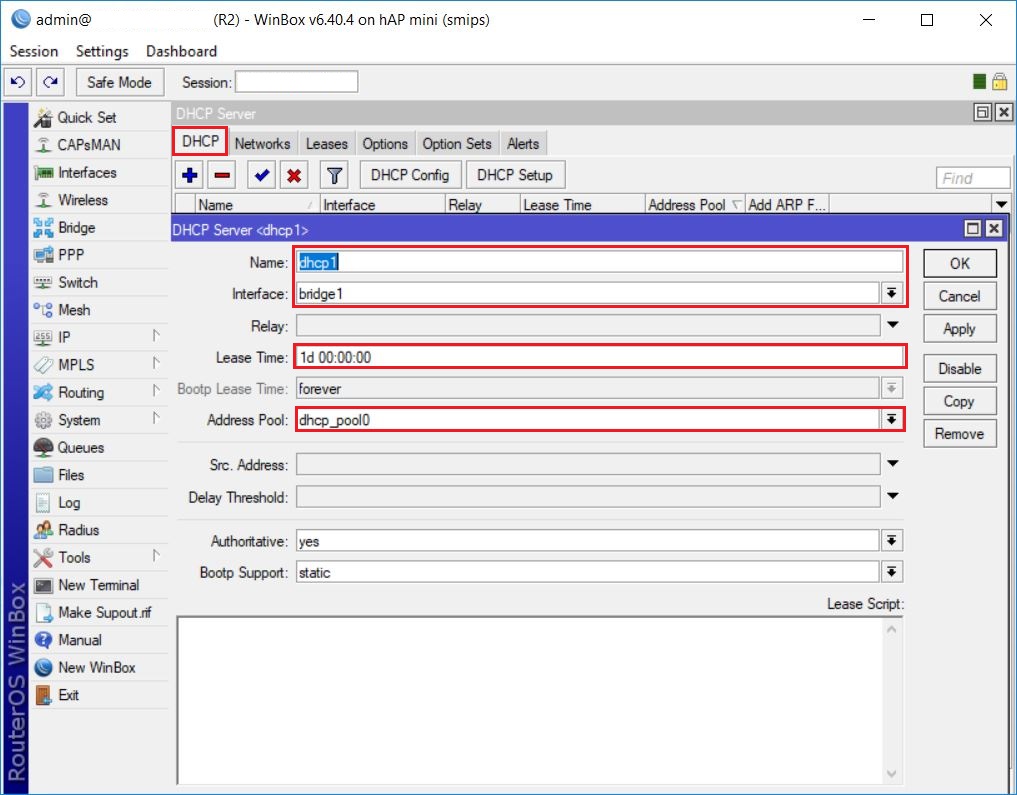Screen dimensions: 1017x795
Task: Open the Dashboard menu
Action: (182, 51)
